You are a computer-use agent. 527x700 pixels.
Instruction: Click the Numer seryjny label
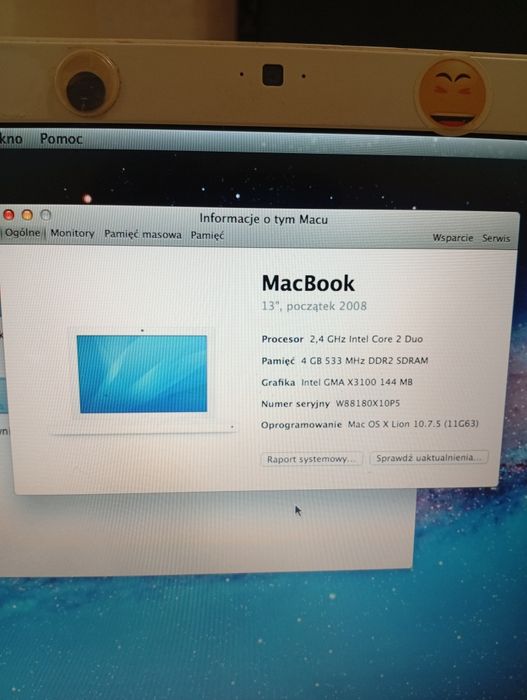[x=295, y=404]
